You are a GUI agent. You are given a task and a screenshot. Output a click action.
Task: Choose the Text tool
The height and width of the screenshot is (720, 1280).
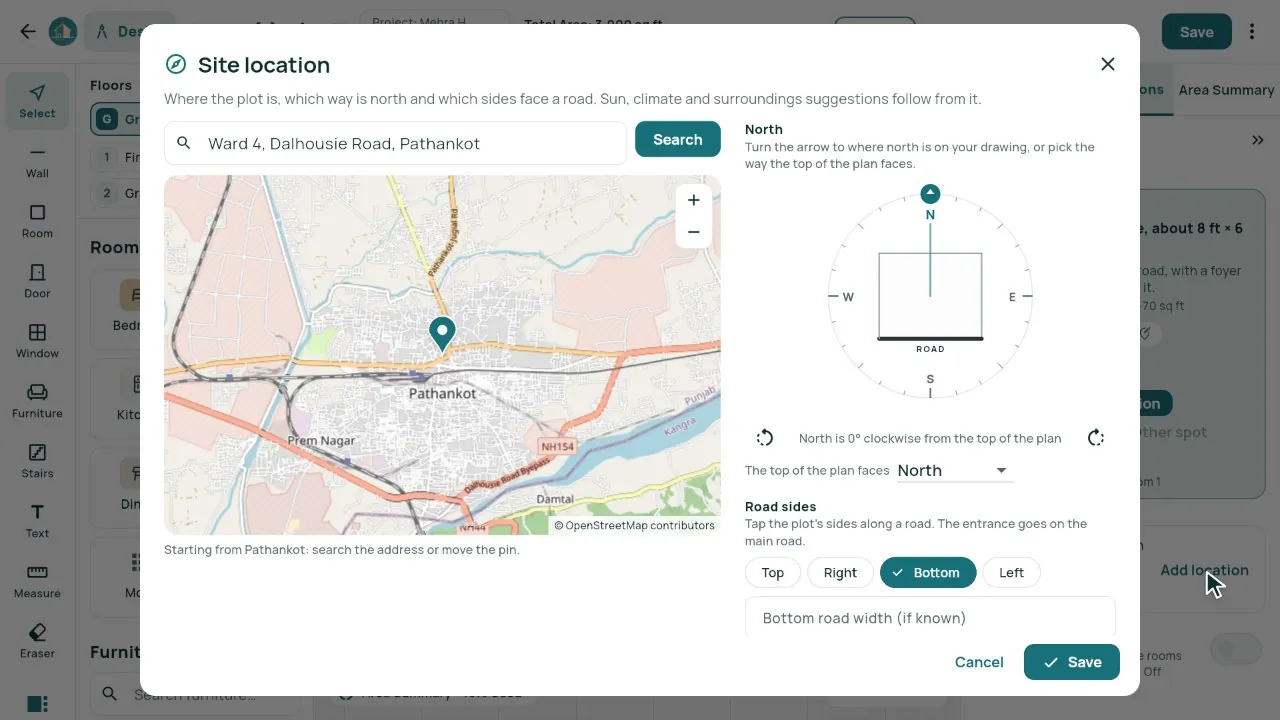[x=37, y=521]
